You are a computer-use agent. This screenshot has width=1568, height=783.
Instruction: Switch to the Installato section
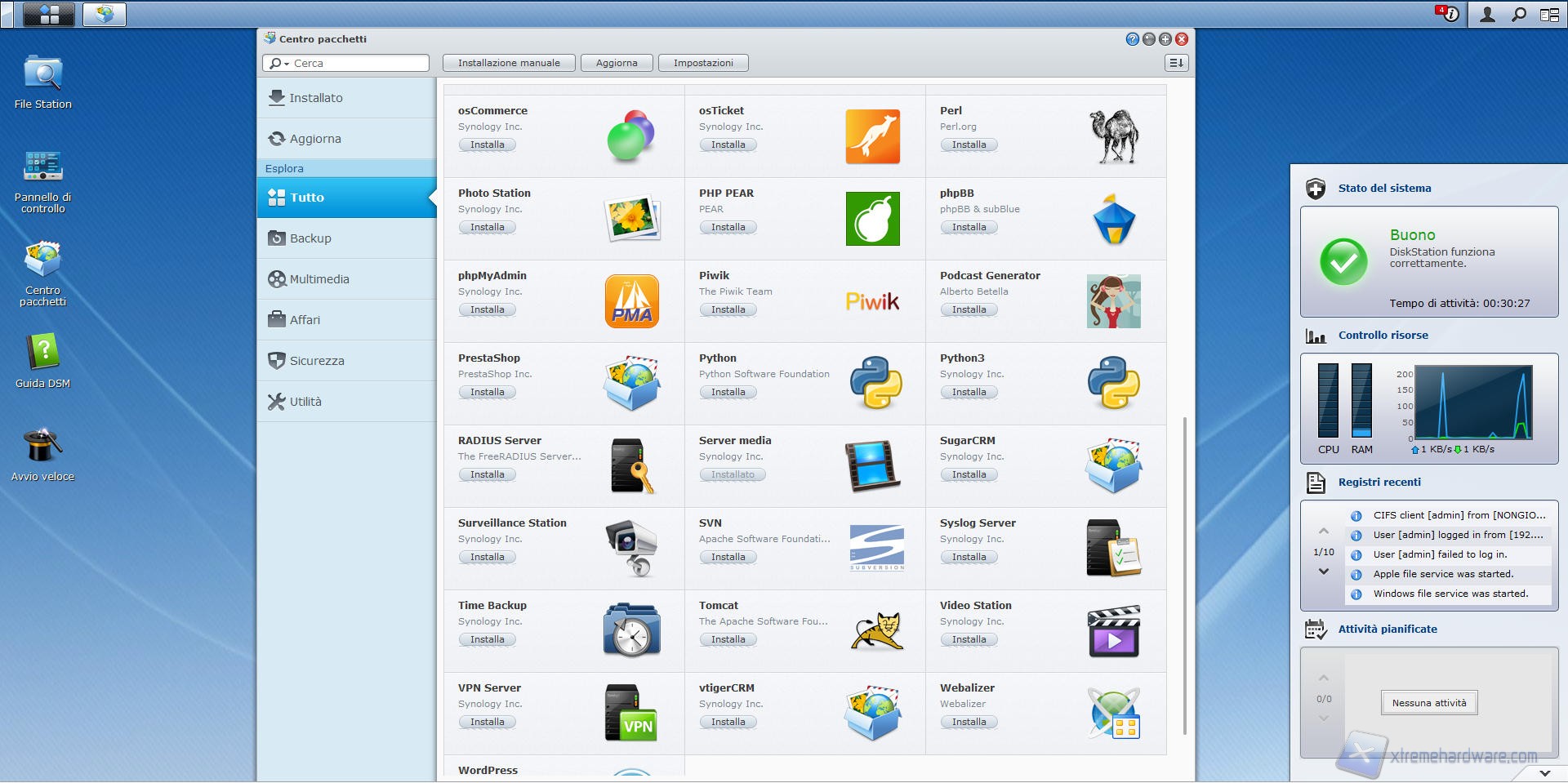tap(315, 98)
